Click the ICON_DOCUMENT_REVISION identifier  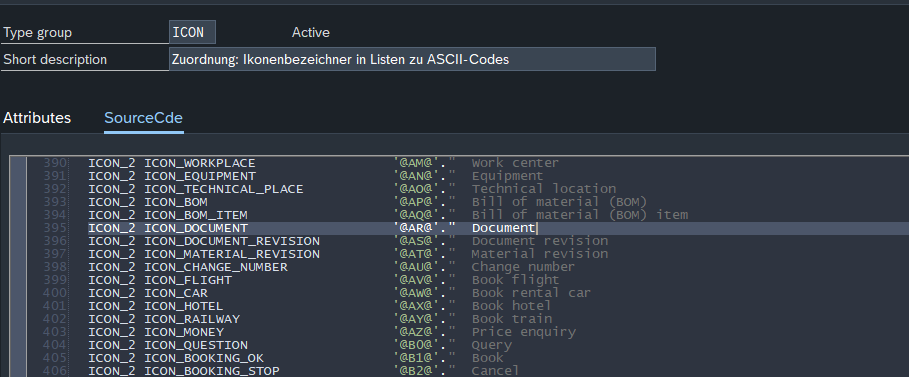point(232,241)
